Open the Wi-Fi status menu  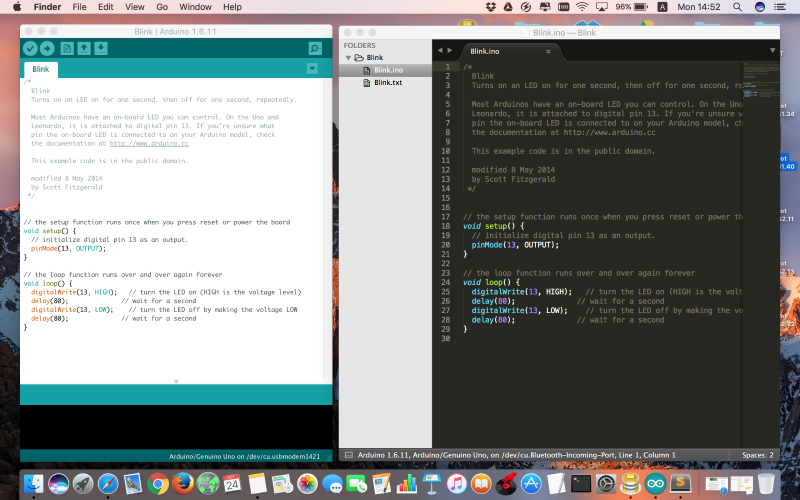coord(582,7)
